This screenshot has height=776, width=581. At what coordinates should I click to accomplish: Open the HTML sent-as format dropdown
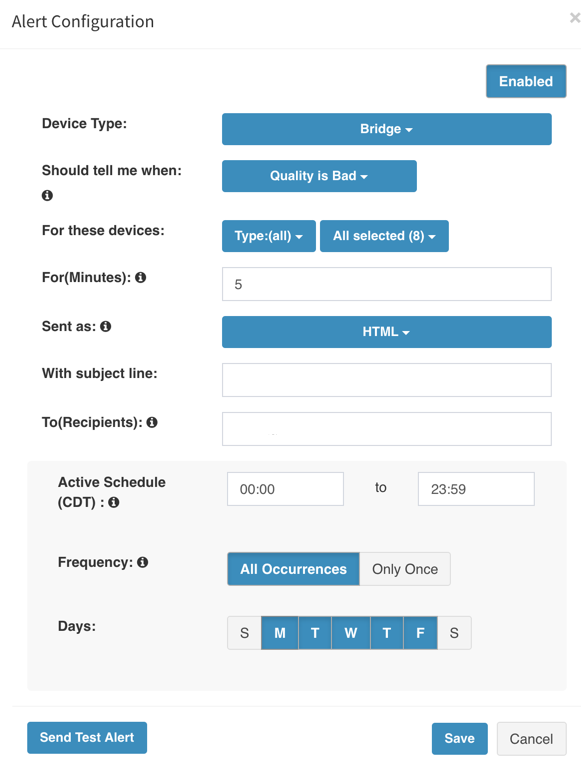387,332
